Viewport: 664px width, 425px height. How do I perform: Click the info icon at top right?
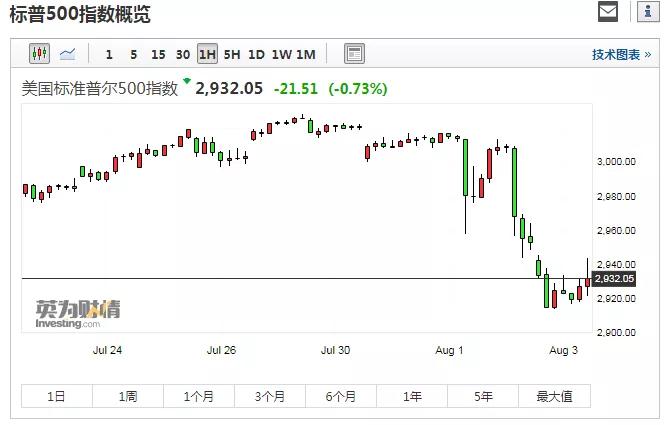pyautogui.click(x=642, y=12)
